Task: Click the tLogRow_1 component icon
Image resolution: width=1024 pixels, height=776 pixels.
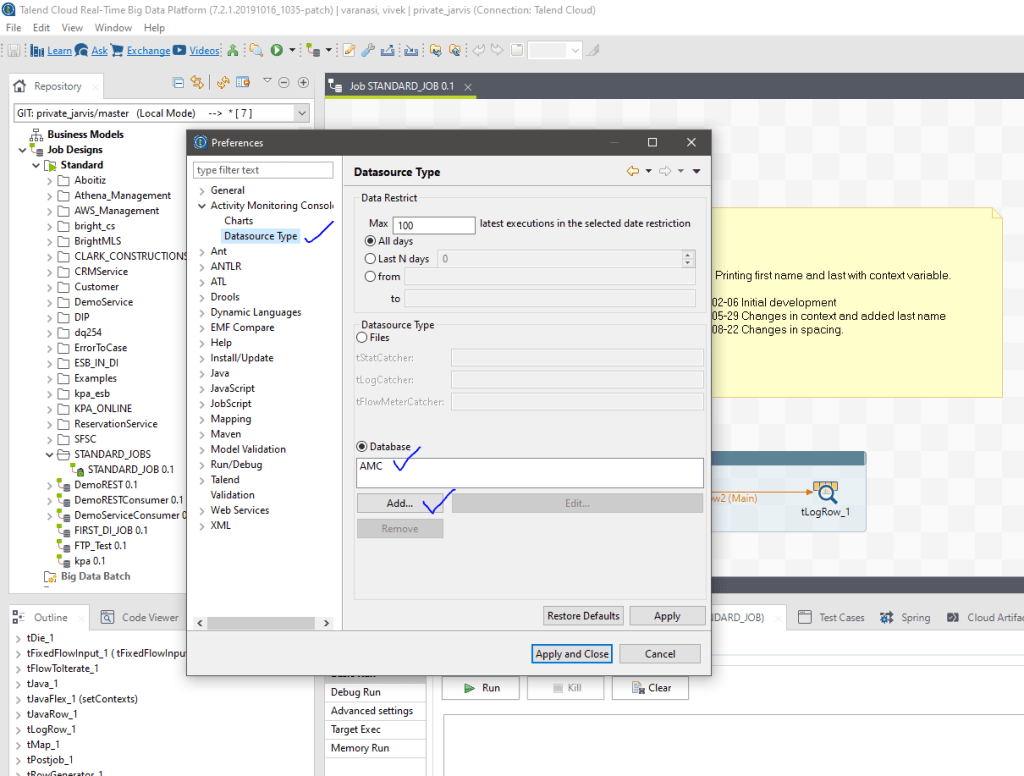Action: click(826, 491)
